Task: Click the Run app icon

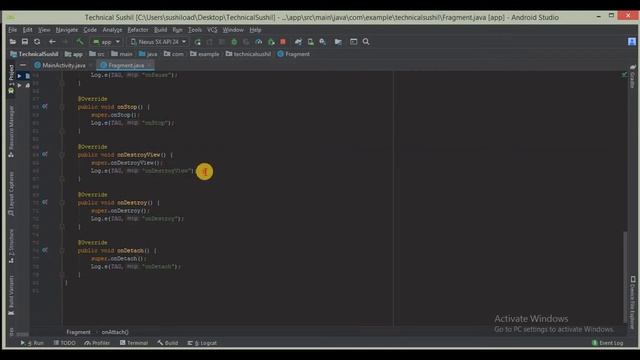Action: 198,42
